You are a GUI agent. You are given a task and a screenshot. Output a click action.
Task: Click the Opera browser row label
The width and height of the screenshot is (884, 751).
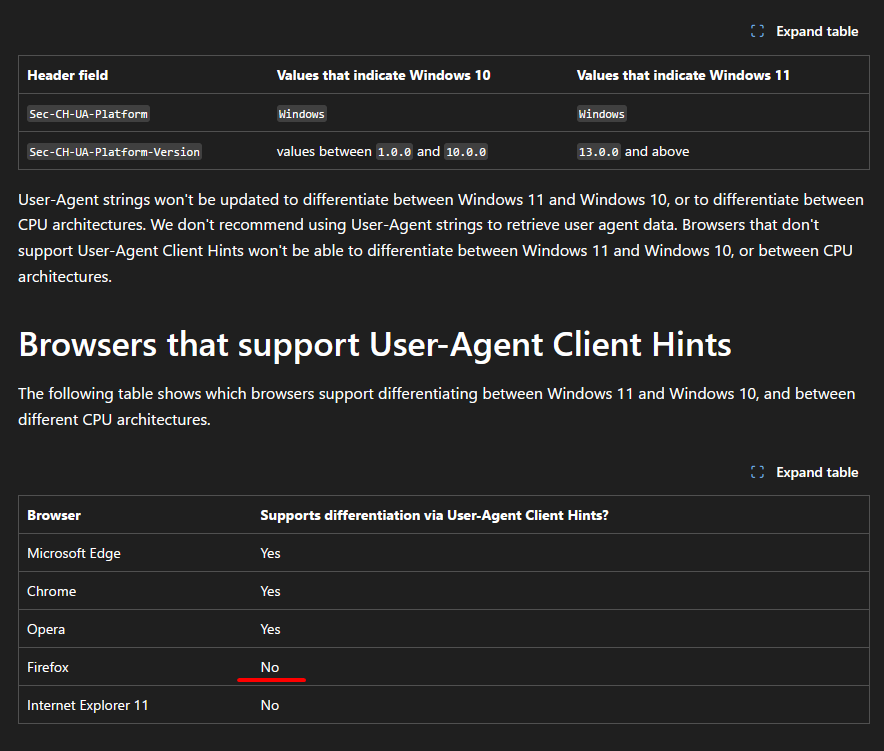tap(46, 629)
